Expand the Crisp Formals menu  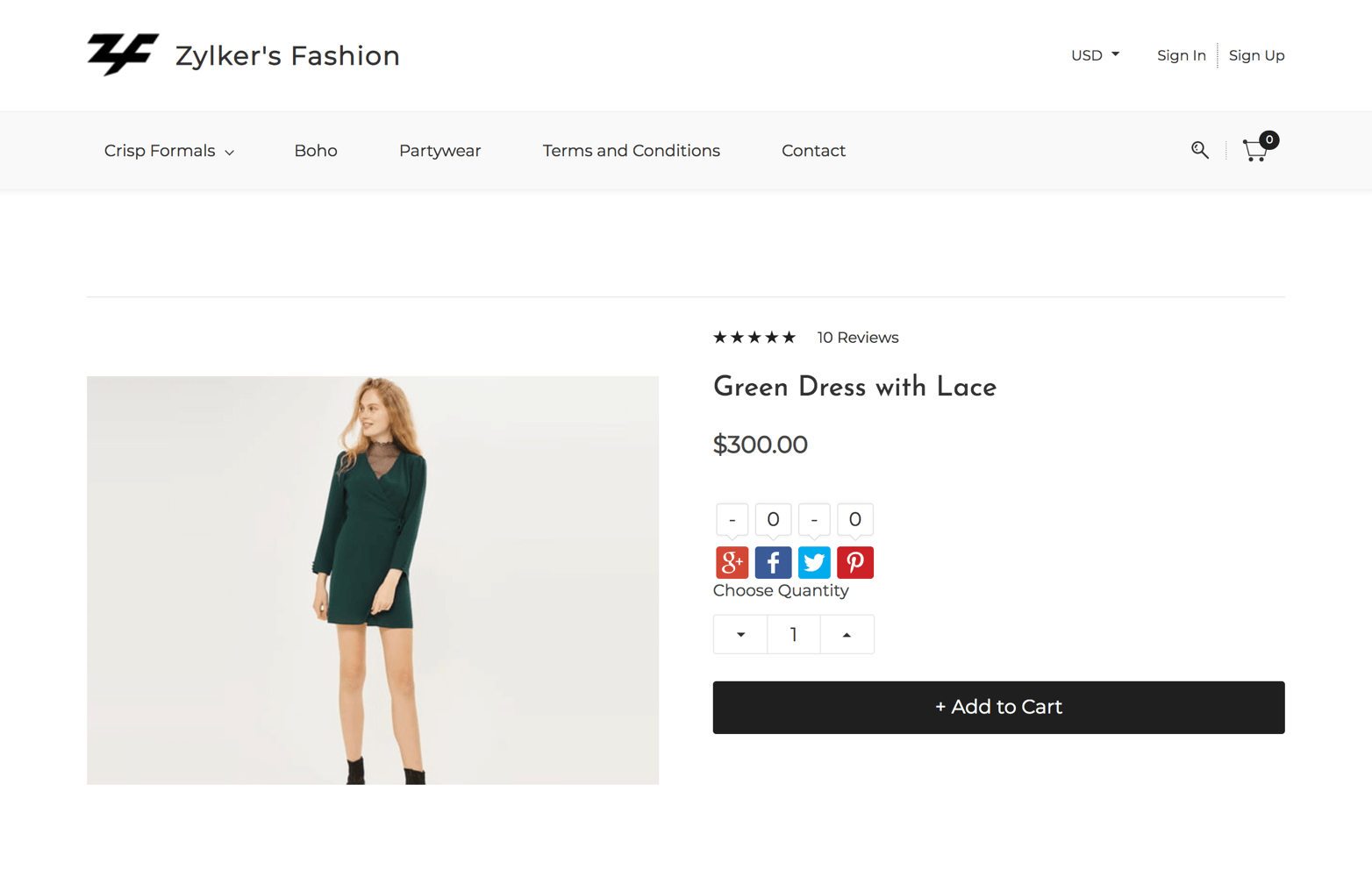pyautogui.click(x=168, y=151)
